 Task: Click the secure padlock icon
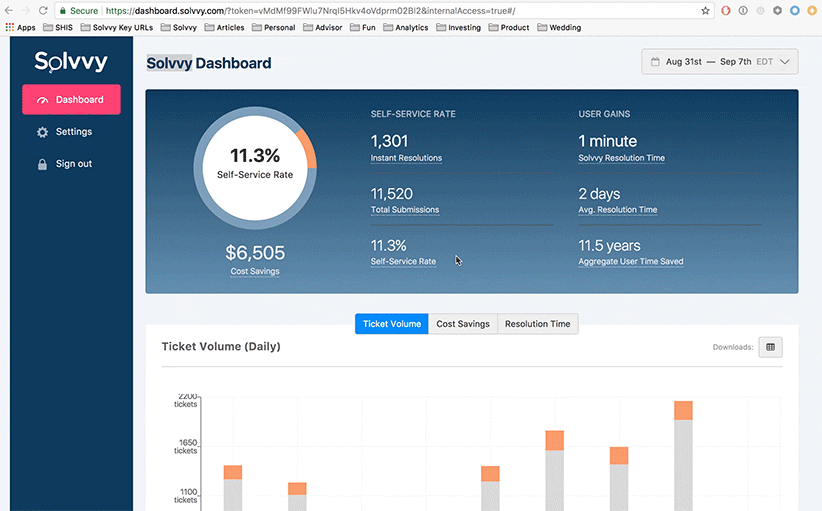62,10
